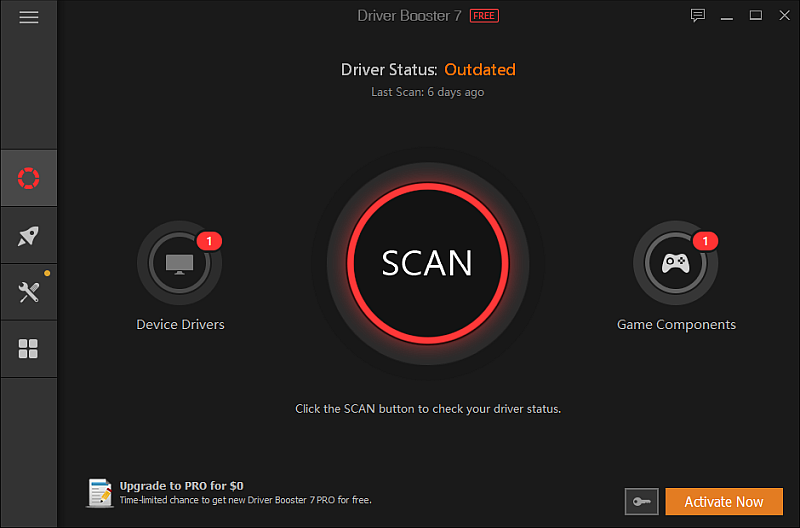Open the Action Center grid icon

pos(29,349)
